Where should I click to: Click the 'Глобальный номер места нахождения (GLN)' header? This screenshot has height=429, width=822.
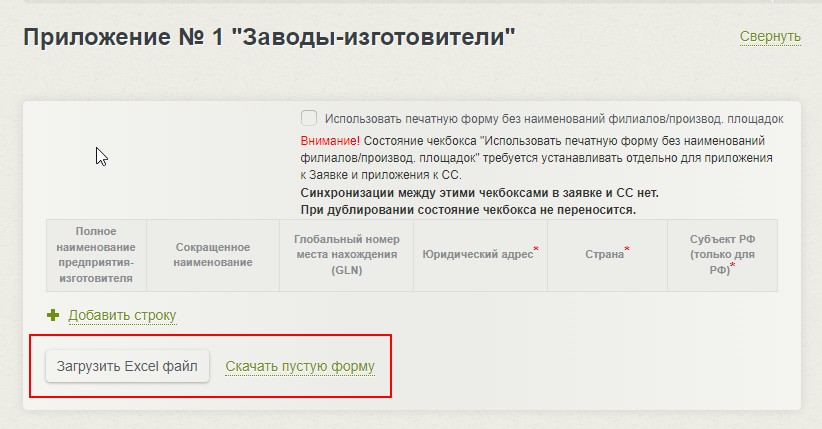[346, 255]
